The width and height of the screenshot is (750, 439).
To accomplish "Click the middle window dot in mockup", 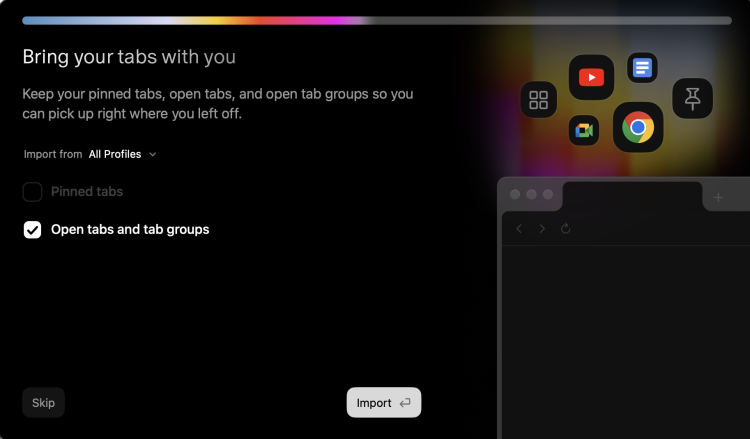I will pos(532,194).
